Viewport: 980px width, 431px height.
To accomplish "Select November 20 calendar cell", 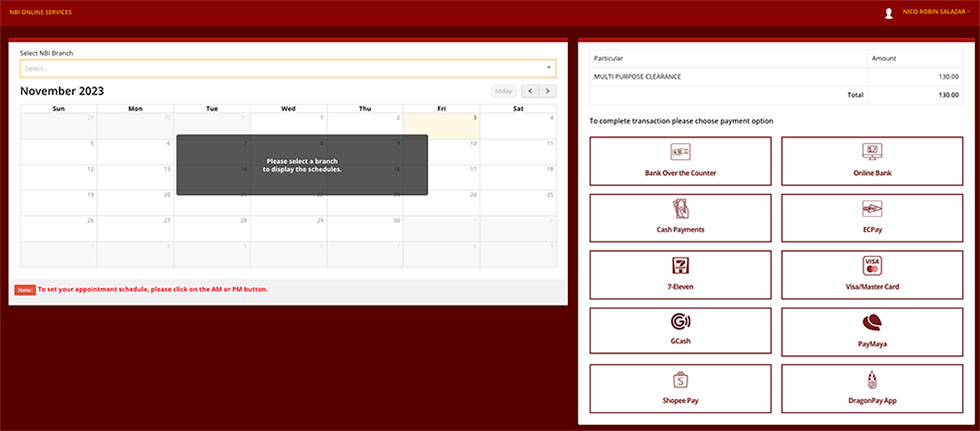I will pyautogui.click(x=135, y=203).
